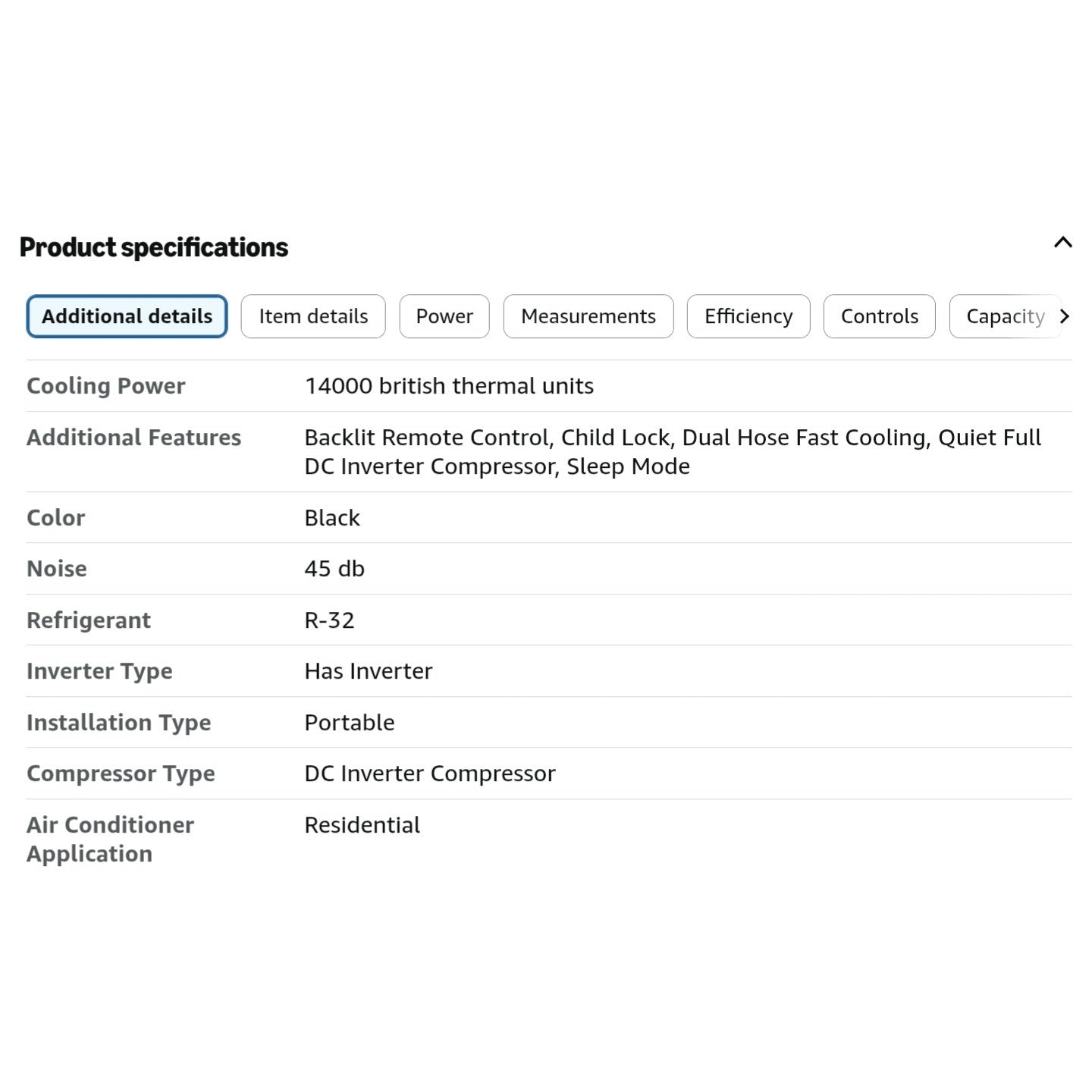Show the Efficiency specifications tab
The width and height of the screenshot is (1092, 1092).
click(x=748, y=316)
